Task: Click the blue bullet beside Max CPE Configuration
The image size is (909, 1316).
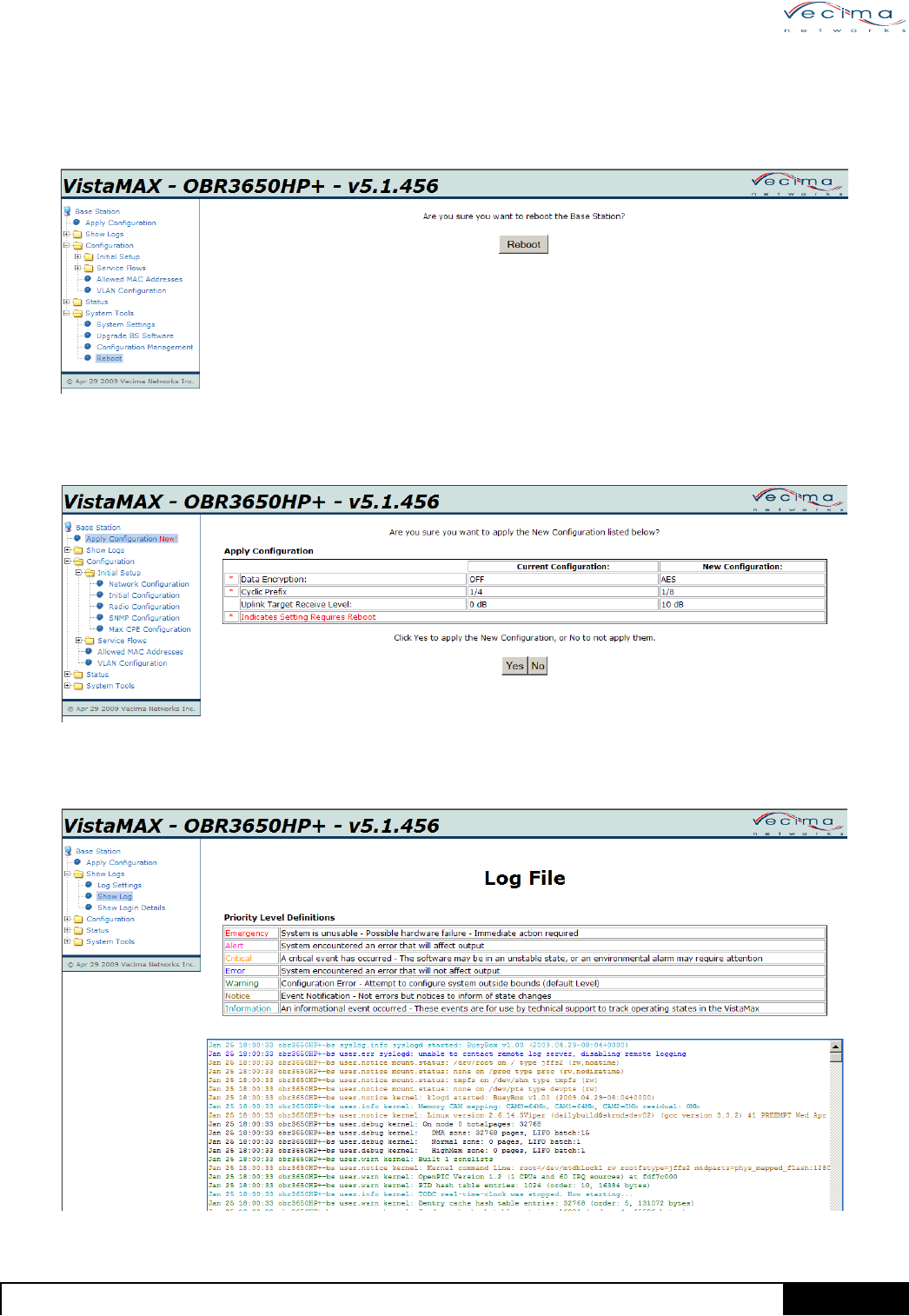Action: tap(100, 628)
